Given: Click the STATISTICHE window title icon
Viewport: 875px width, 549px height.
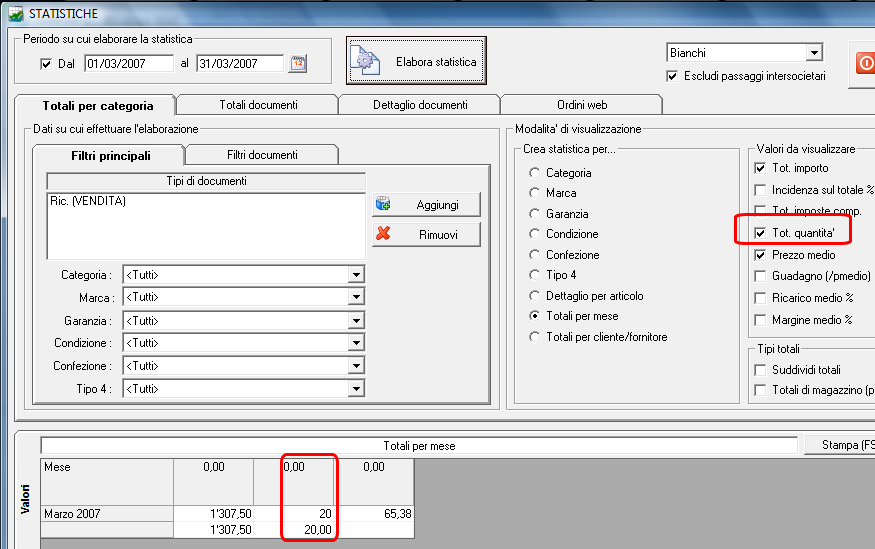Looking at the screenshot, I should tap(16, 13).
